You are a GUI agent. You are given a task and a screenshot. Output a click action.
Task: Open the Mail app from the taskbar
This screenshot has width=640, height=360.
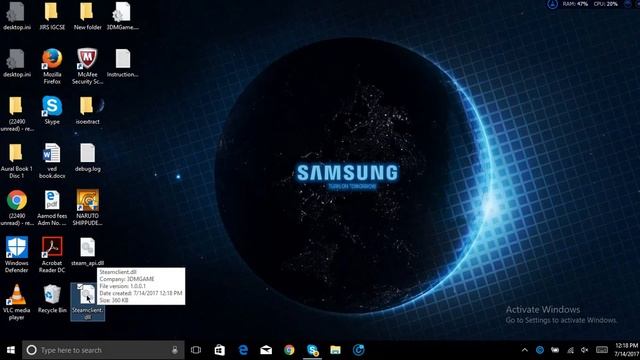pos(266,350)
